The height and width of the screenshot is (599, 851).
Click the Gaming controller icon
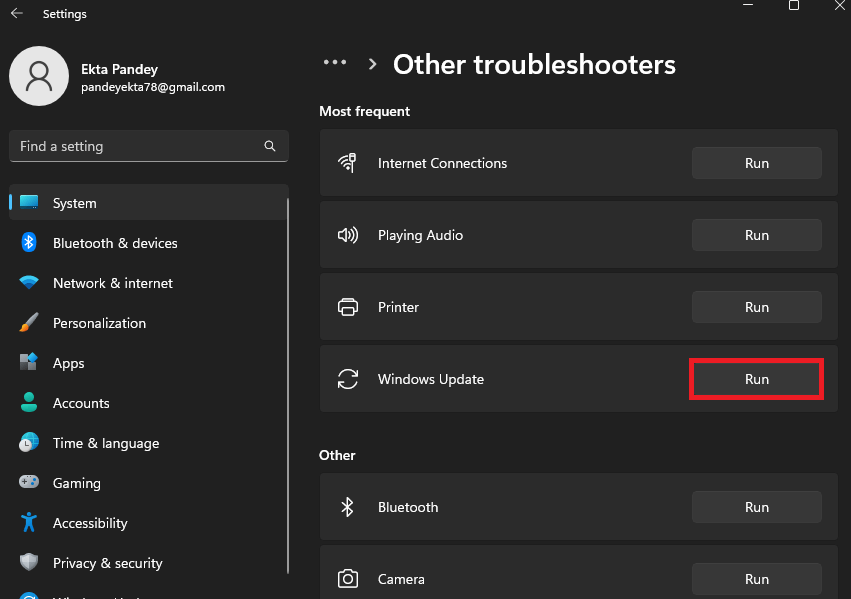pyautogui.click(x=29, y=483)
